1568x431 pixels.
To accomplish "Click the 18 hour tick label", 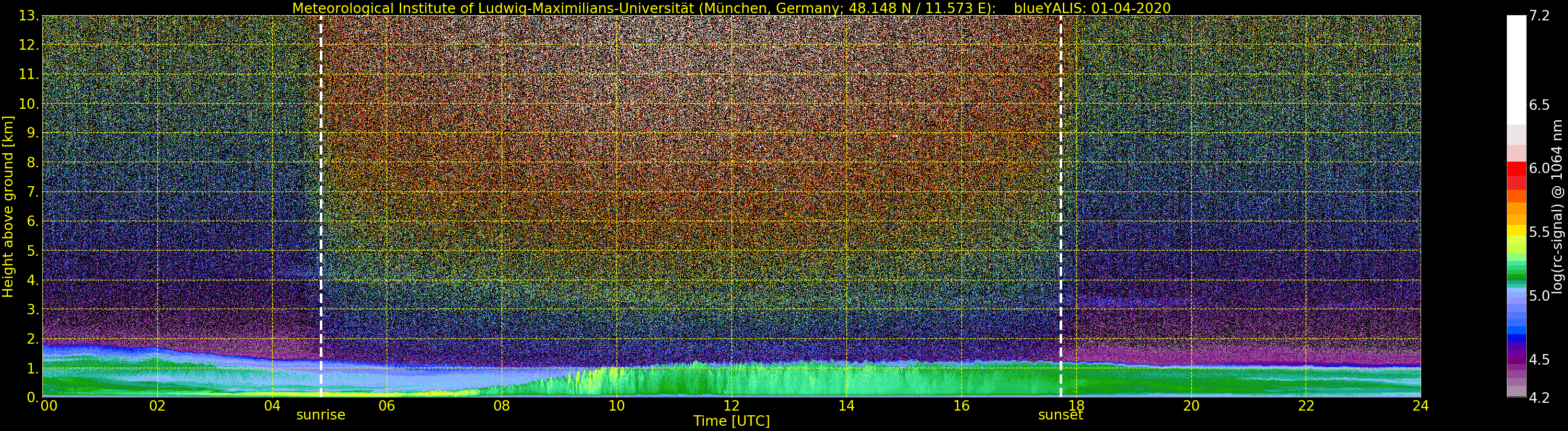I will 1076,405.
